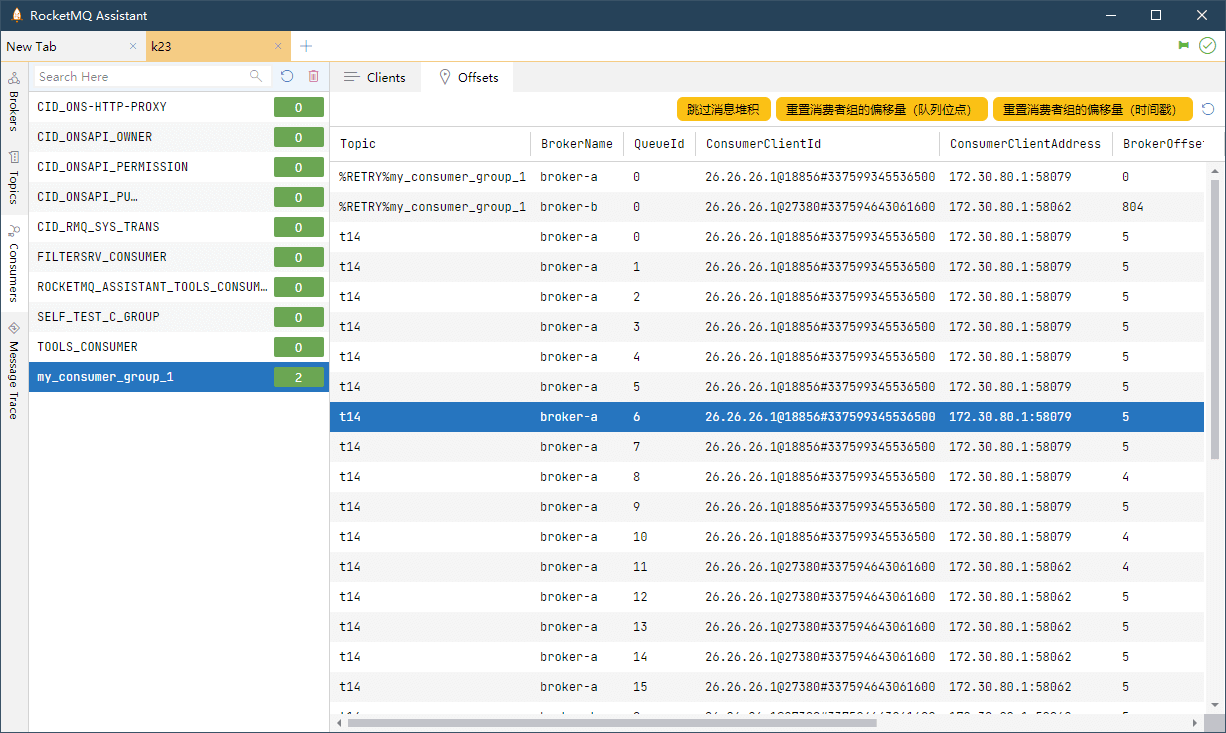The height and width of the screenshot is (733, 1226).
Task: Click the red trash delete icon
Action: tap(313, 76)
